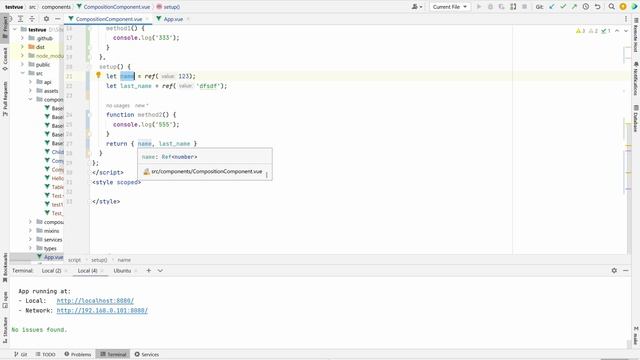This screenshot has height=360, width=640.
Task: Click the yellow warnings count indicator
Action: click(x=580, y=31)
